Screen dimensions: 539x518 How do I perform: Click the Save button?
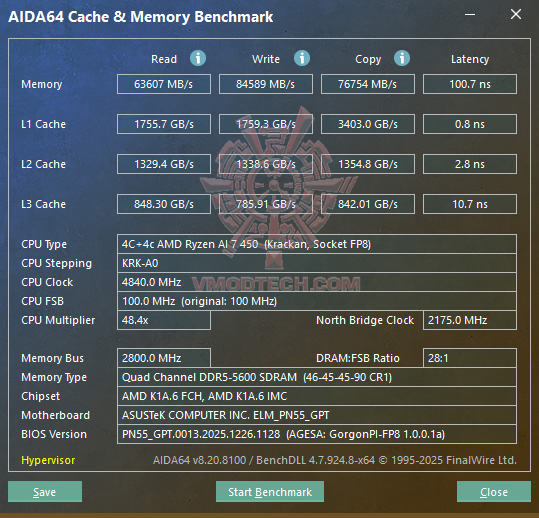tap(45, 492)
